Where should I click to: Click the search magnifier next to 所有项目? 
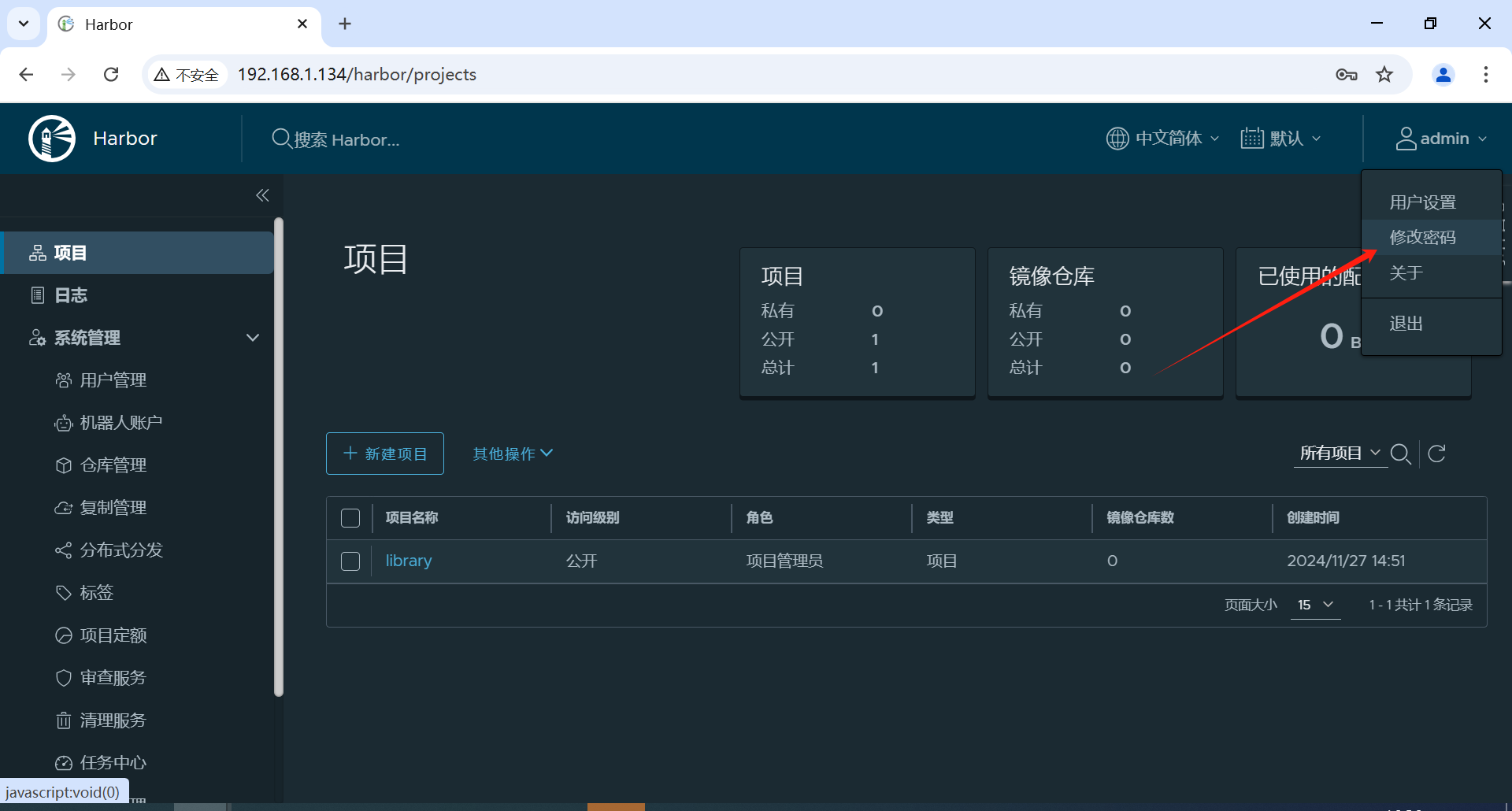1401,454
